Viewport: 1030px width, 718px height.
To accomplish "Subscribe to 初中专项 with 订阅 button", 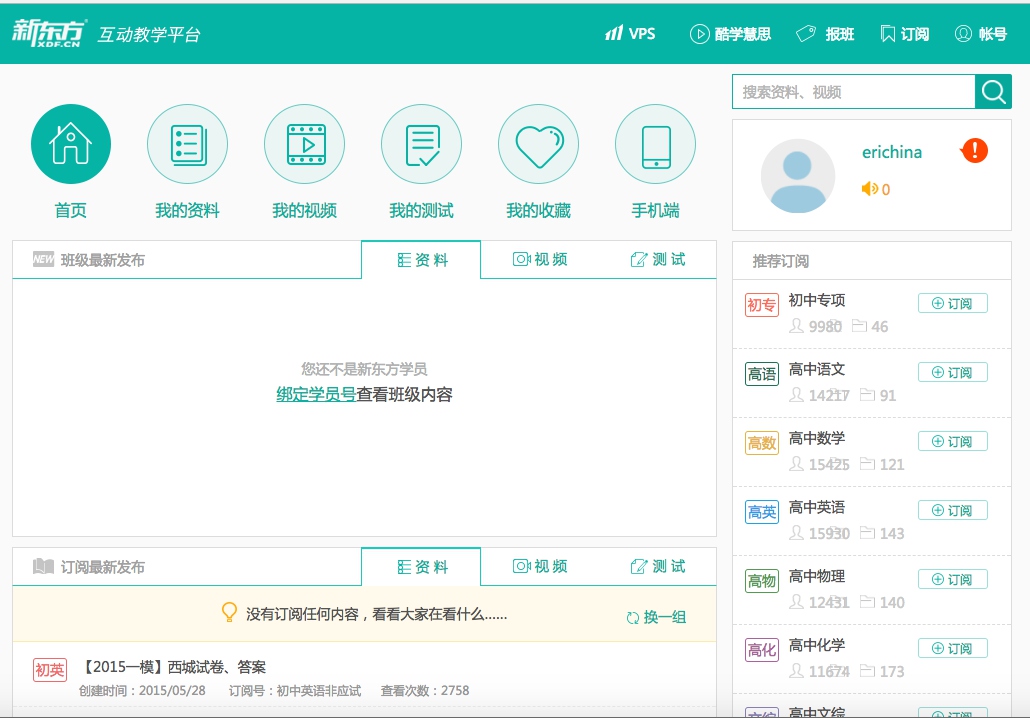I will [x=952, y=304].
